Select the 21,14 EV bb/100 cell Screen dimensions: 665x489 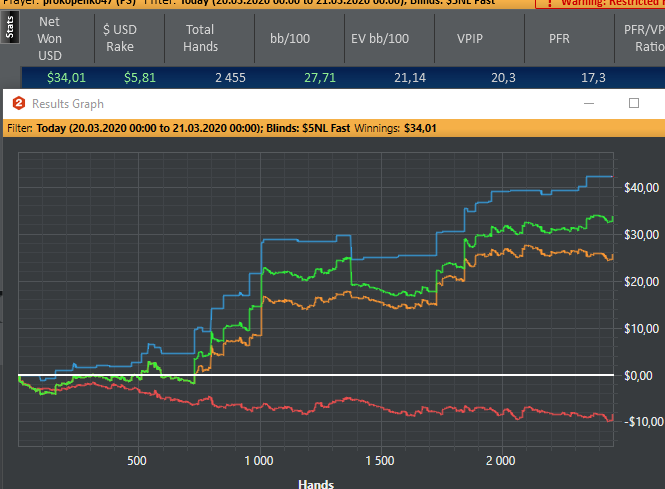[410, 78]
